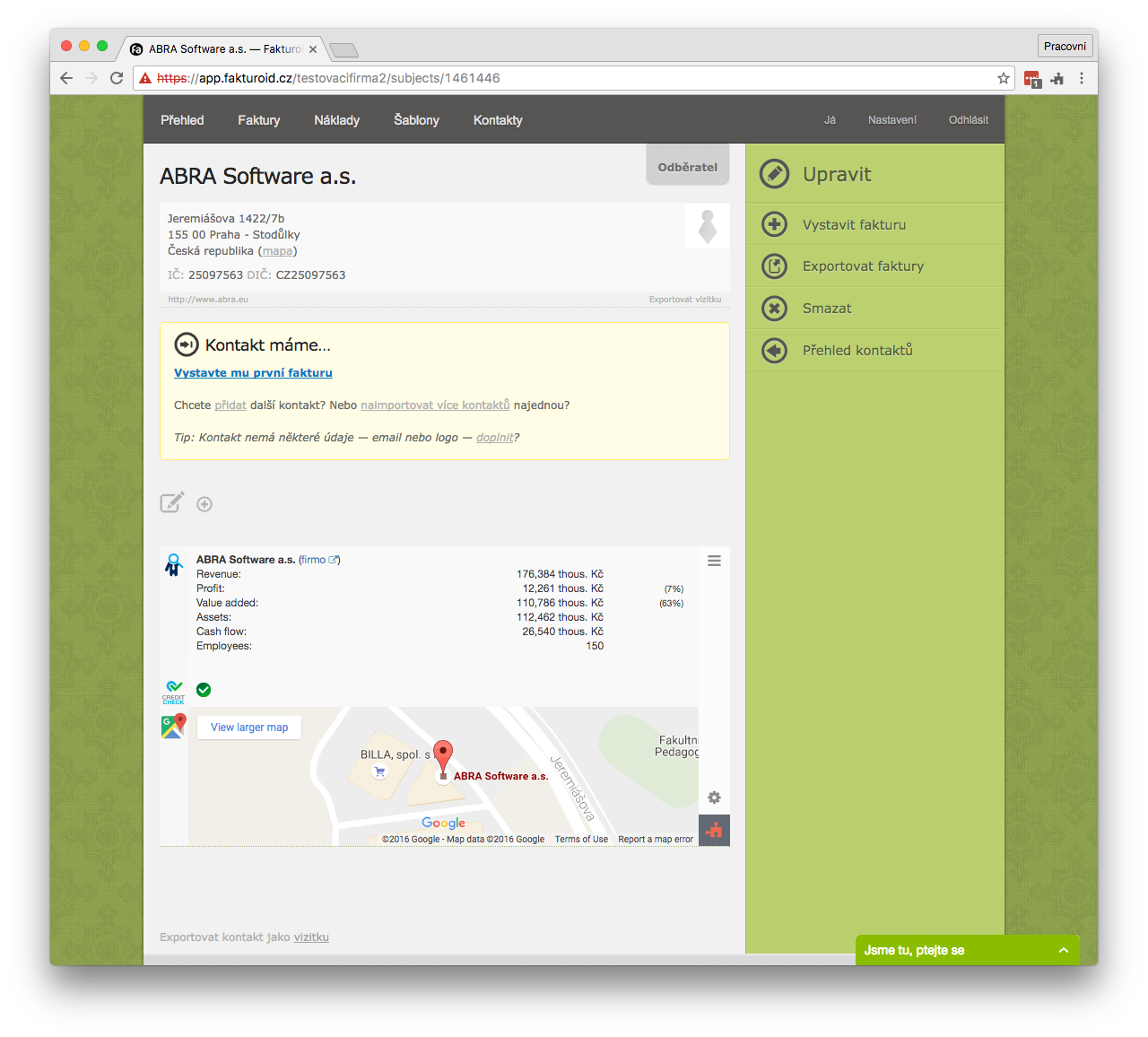Click the Upravit text link
1148x1037 pixels.
point(837,174)
